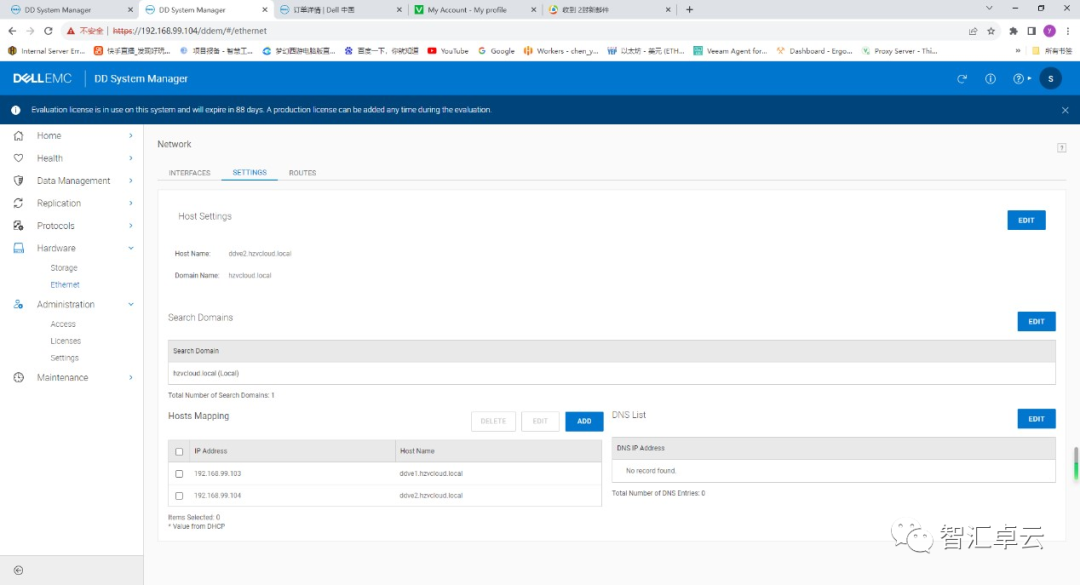The width and height of the screenshot is (1080, 585).
Task: Click the Home sidebar icon
Action: (19, 136)
